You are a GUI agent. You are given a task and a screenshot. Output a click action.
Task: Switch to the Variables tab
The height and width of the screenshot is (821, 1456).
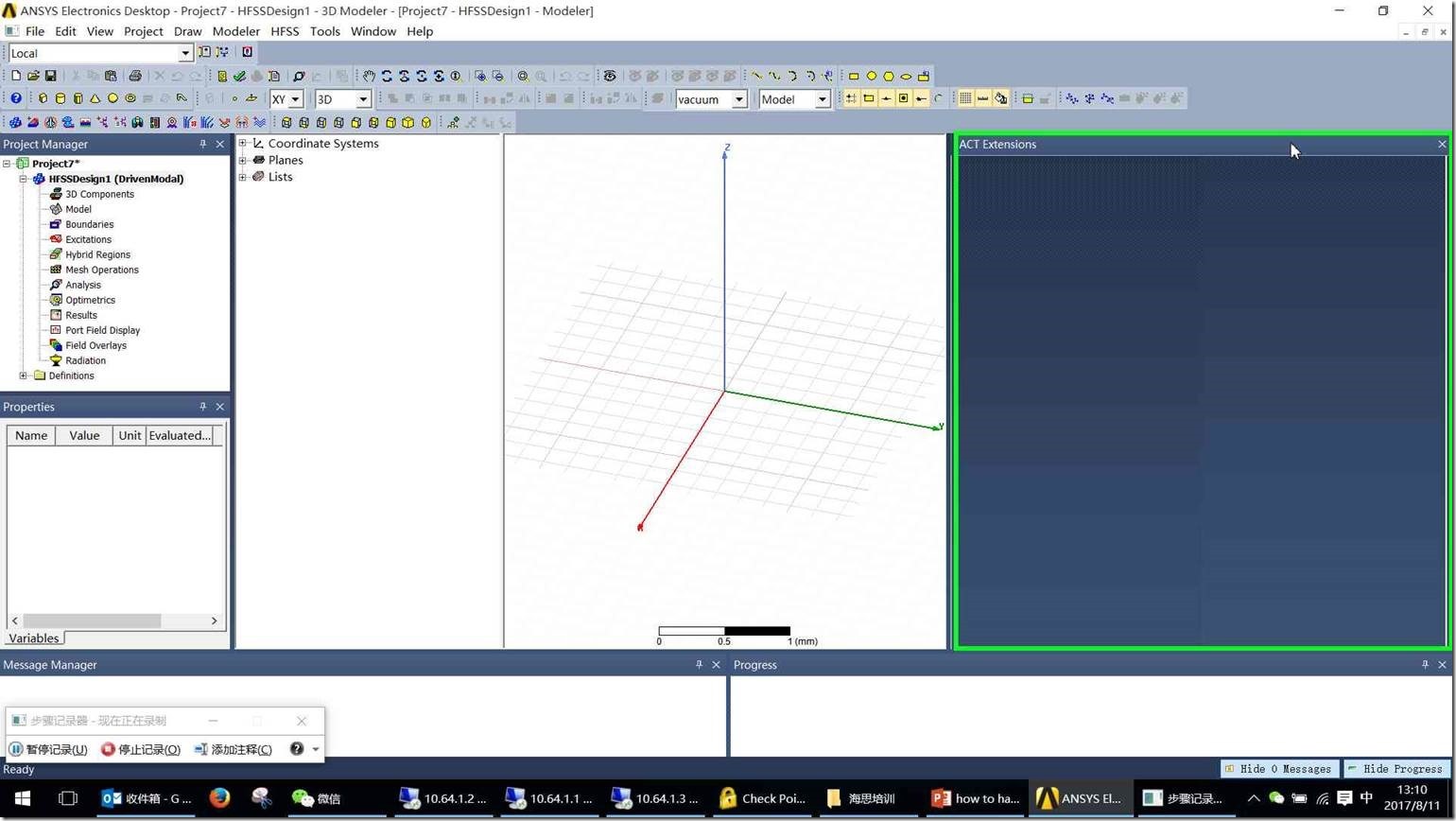[34, 638]
